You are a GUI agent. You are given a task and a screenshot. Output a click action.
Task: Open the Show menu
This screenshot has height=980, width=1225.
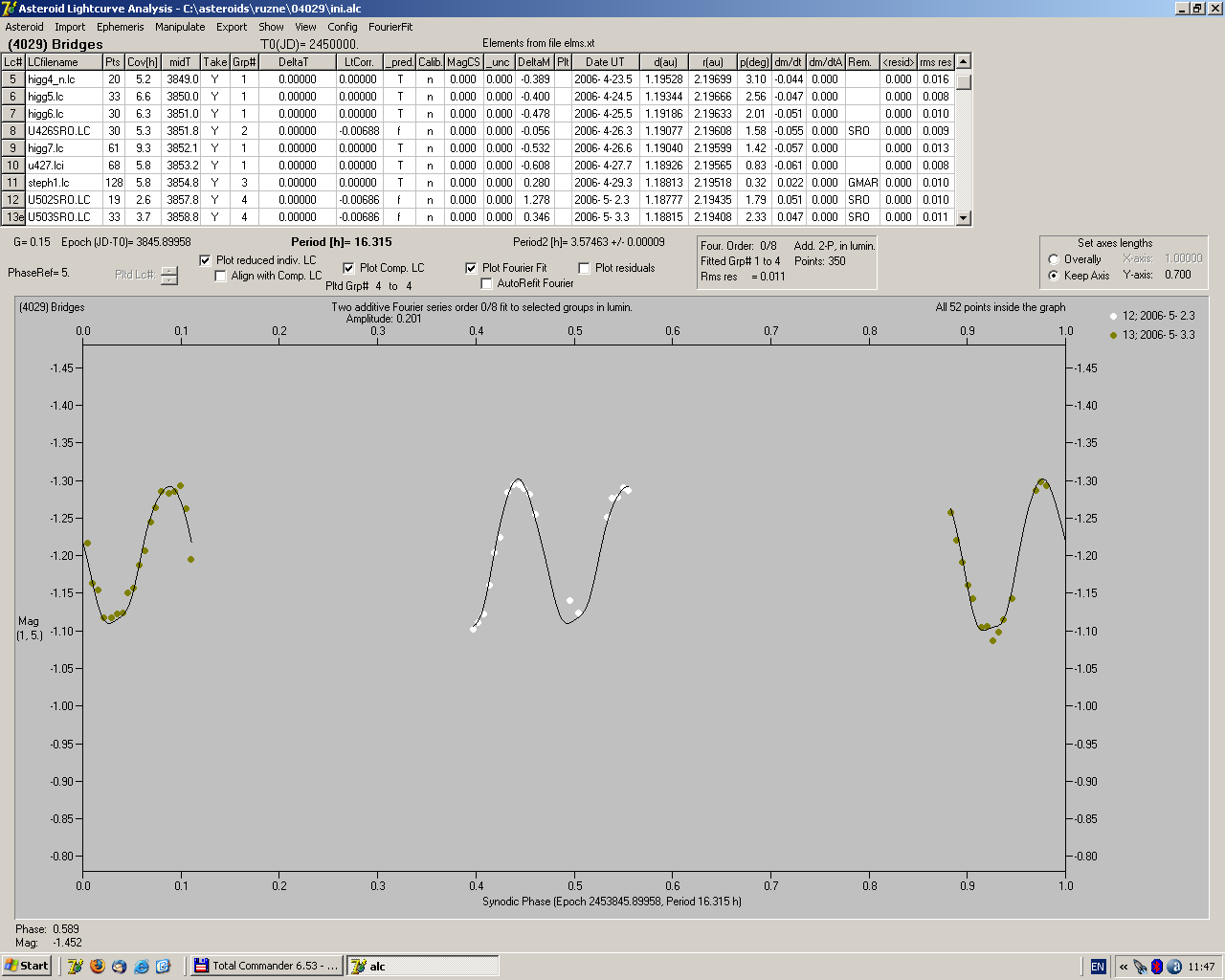pos(271,27)
